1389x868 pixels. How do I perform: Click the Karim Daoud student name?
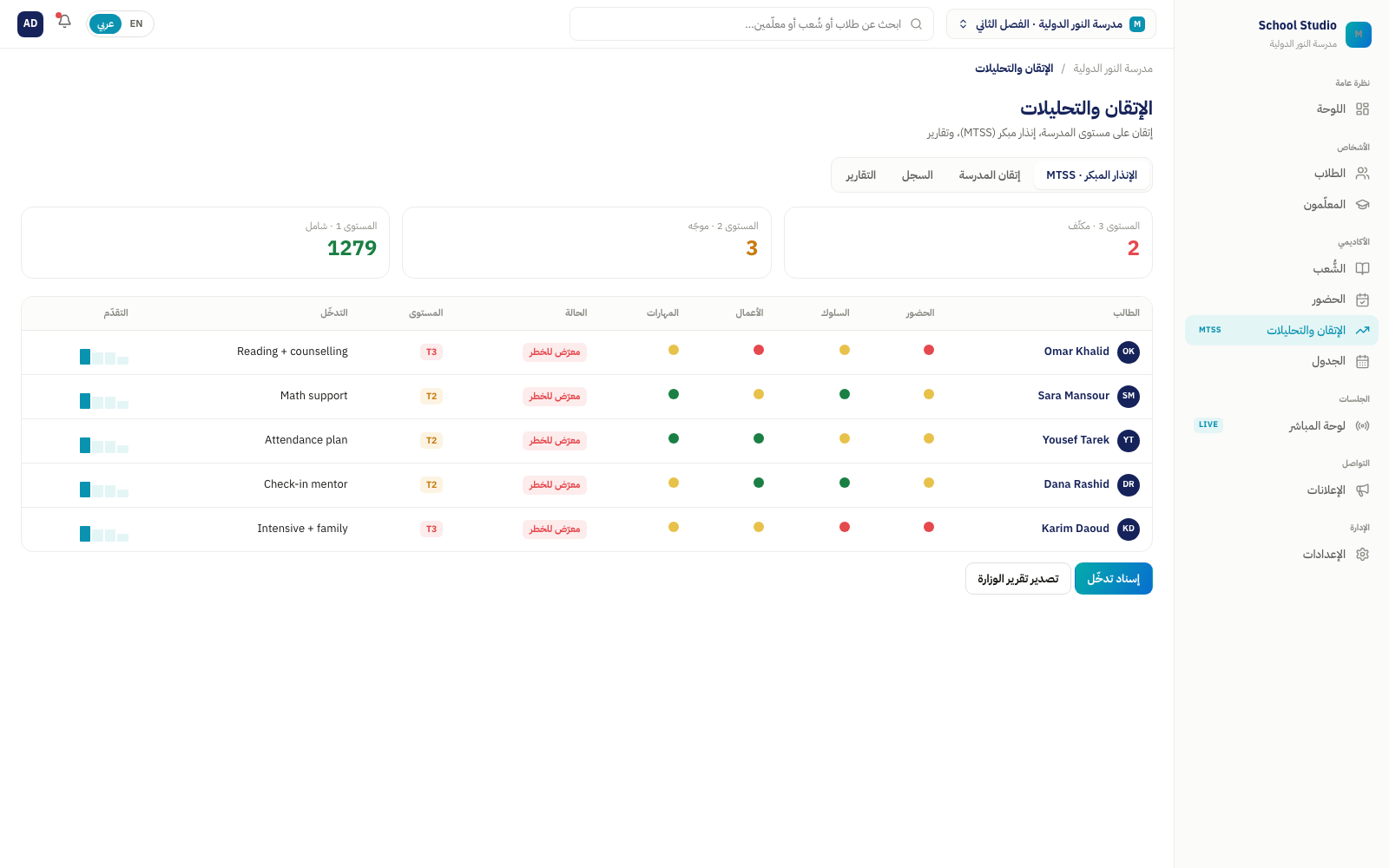(1076, 529)
